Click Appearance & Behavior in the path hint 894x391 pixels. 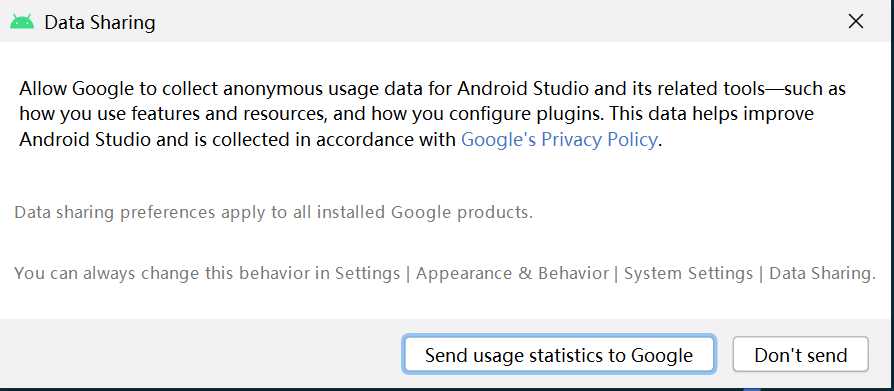point(513,274)
